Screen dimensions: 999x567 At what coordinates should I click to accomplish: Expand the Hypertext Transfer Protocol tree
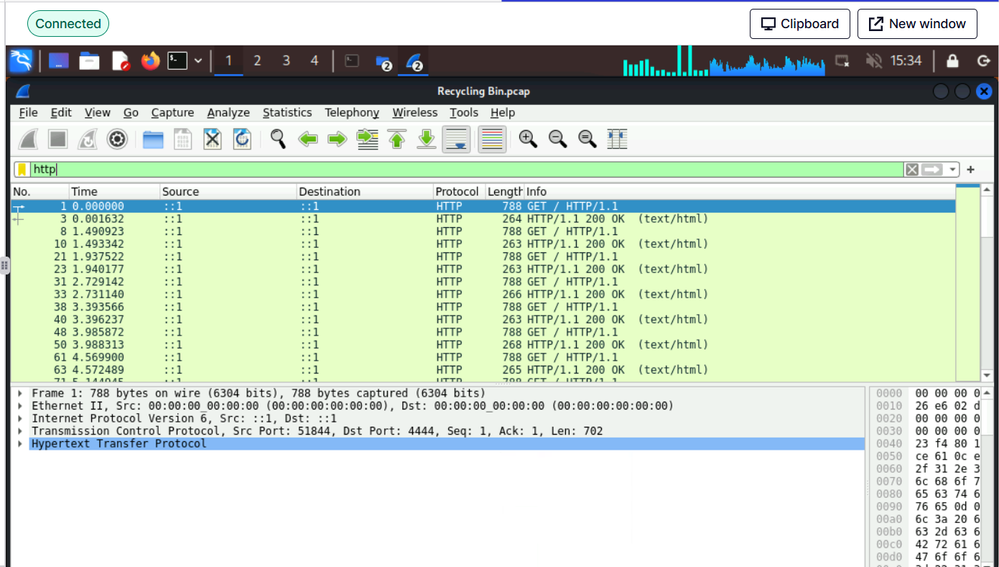pos(21,444)
